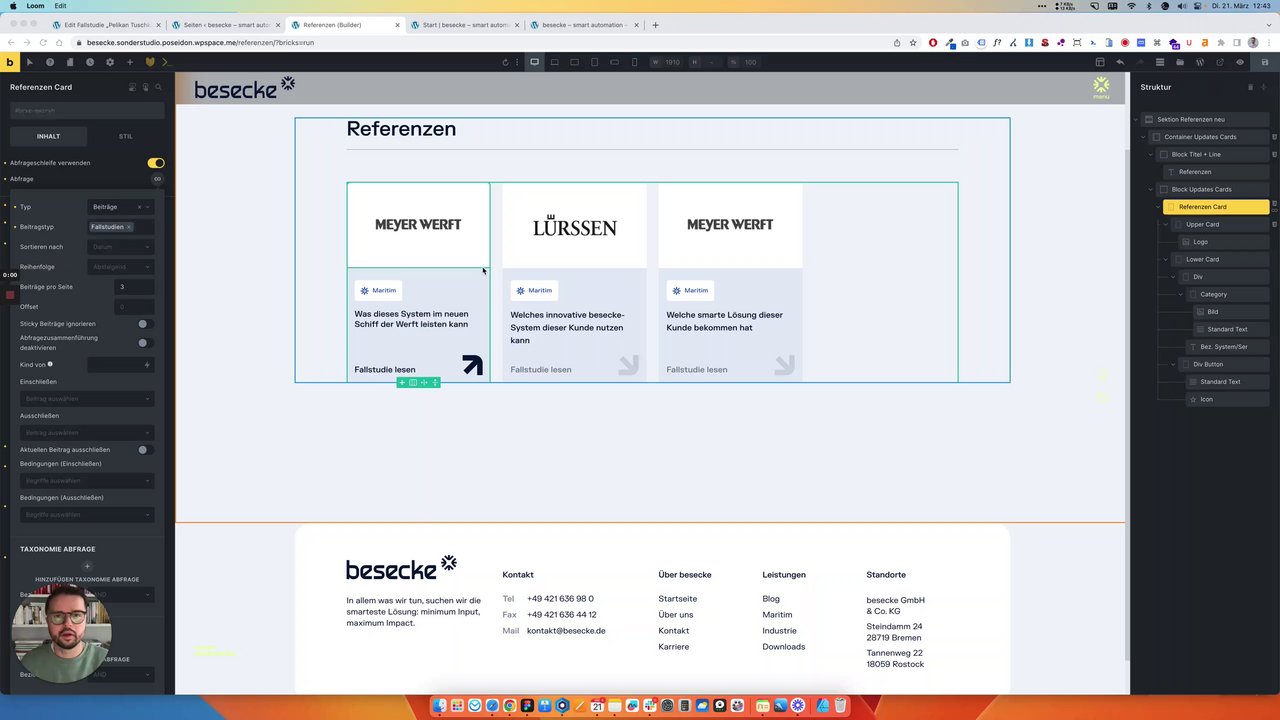The image size is (1280, 720).
Task: Switch to the Start | besecke browser tab
Action: [x=465, y=25]
